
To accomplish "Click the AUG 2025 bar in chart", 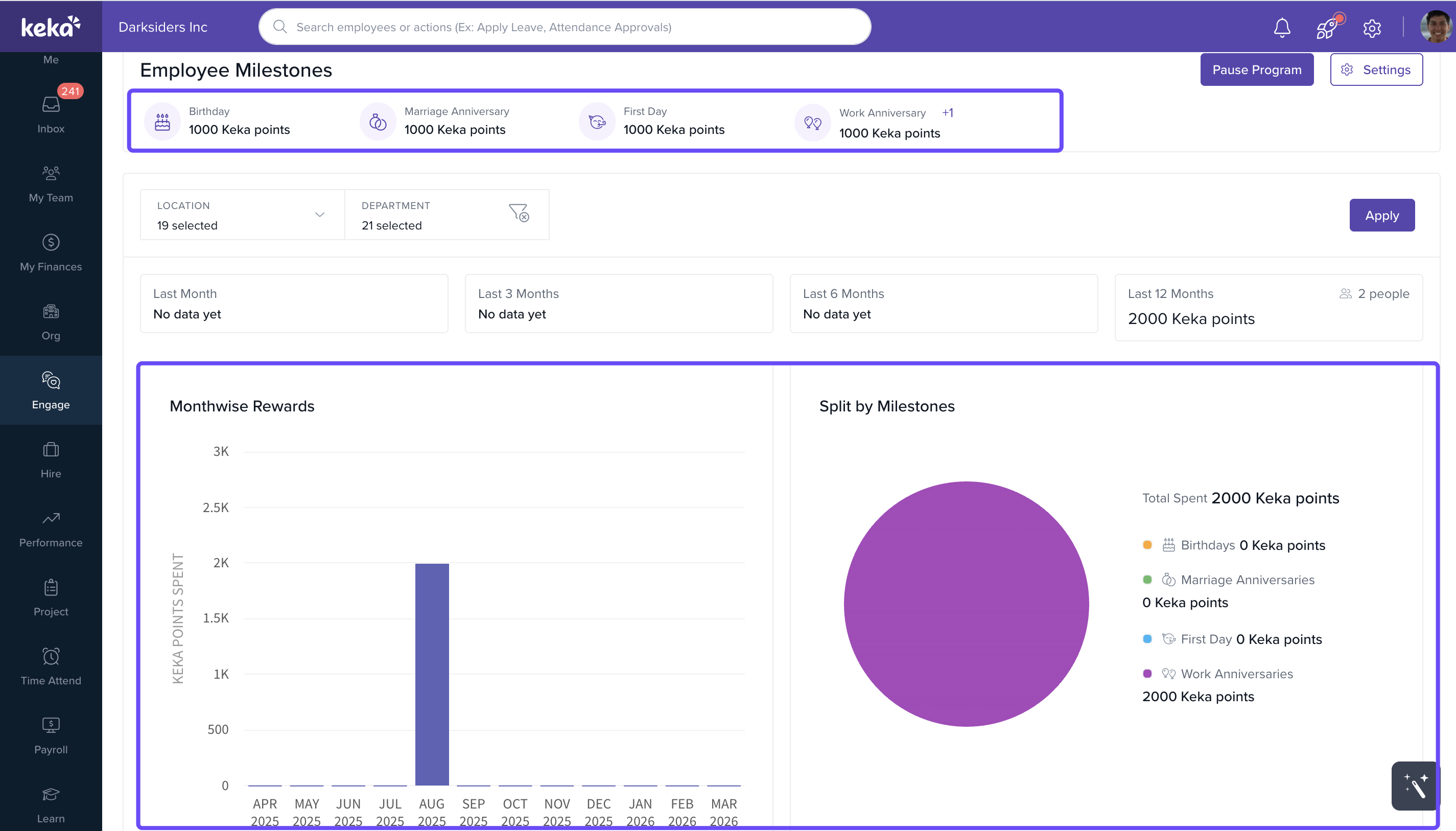I will click(x=432, y=674).
